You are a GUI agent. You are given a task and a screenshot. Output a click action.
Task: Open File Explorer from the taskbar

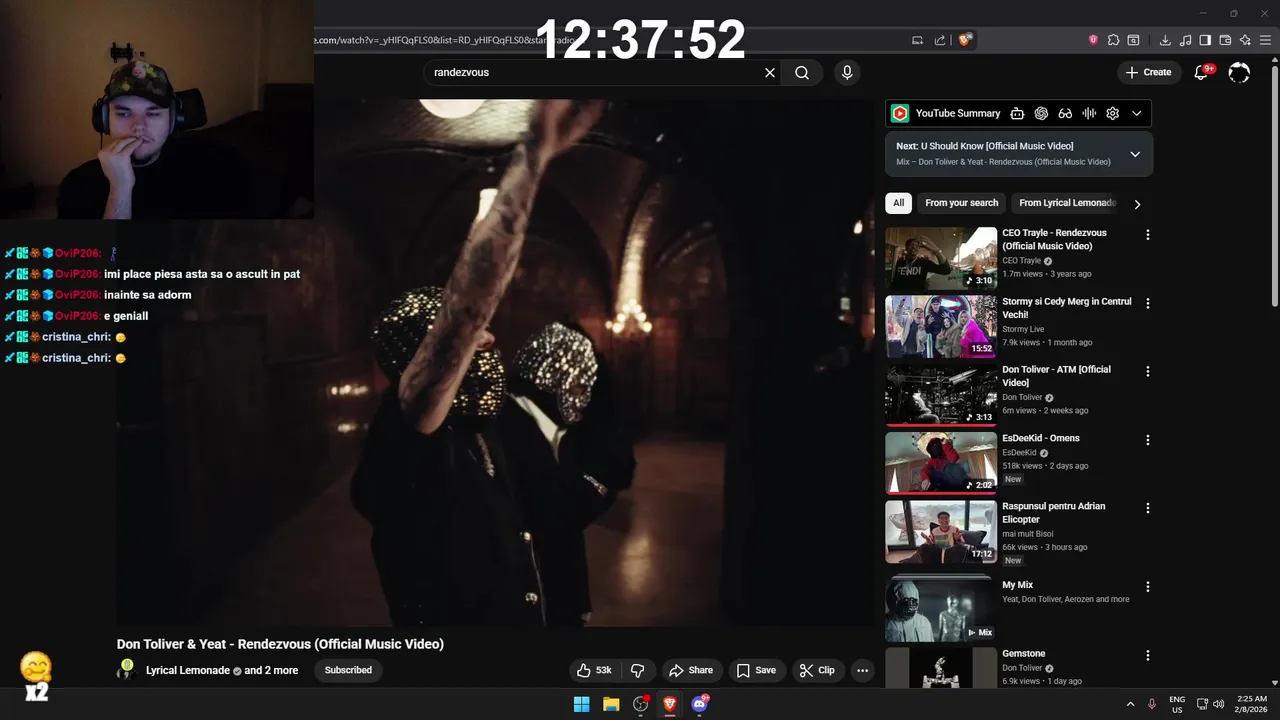pyautogui.click(x=611, y=704)
